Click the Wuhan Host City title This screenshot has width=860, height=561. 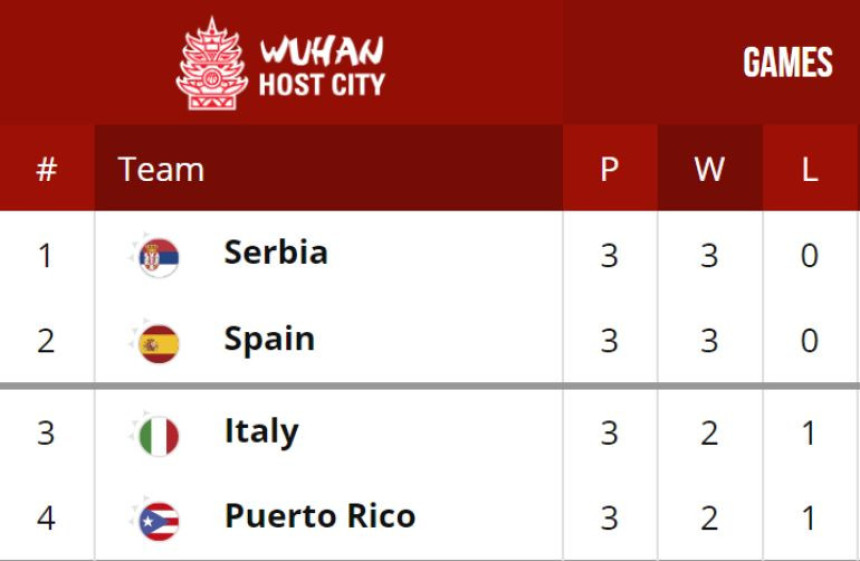pyautogui.click(x=322, y=66)
